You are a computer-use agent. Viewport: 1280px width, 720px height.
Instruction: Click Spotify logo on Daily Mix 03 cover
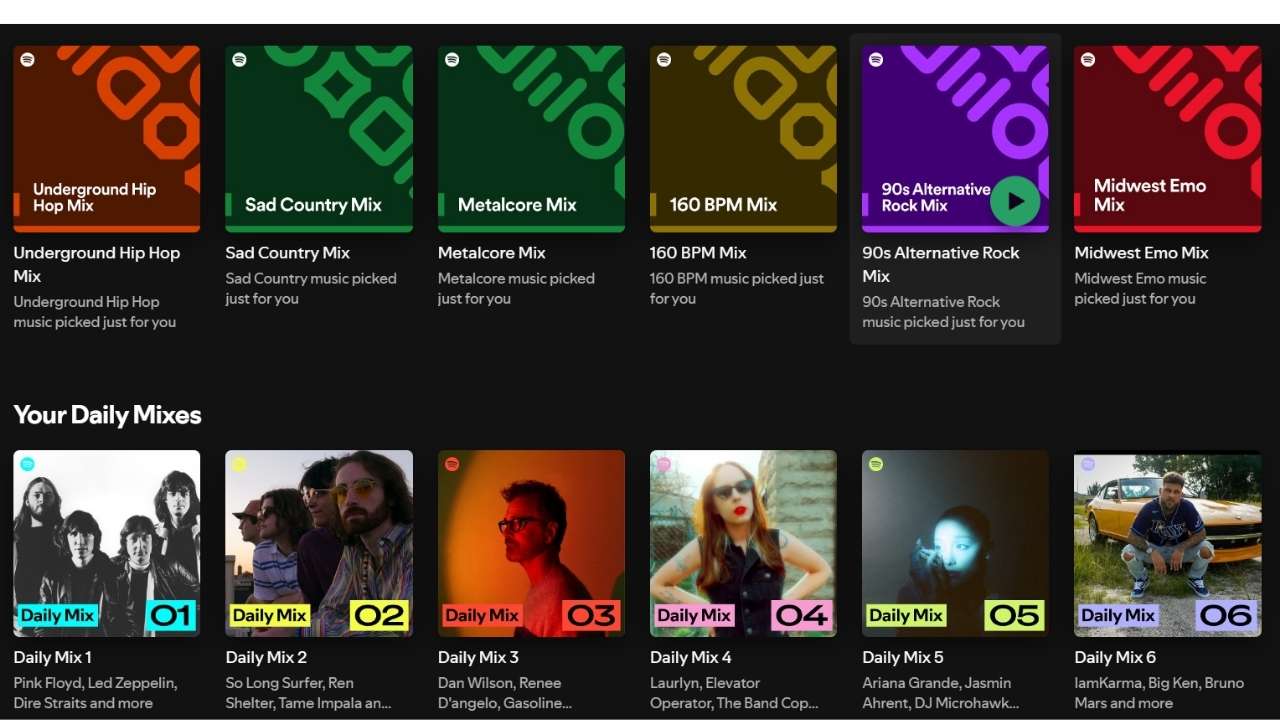pos(452,464)
